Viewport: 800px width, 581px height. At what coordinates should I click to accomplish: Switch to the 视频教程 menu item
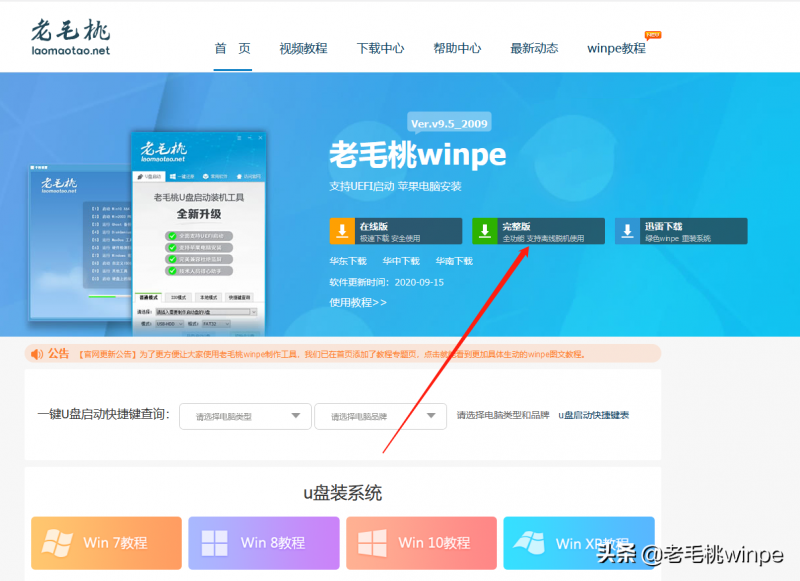[x=303, y=47]
